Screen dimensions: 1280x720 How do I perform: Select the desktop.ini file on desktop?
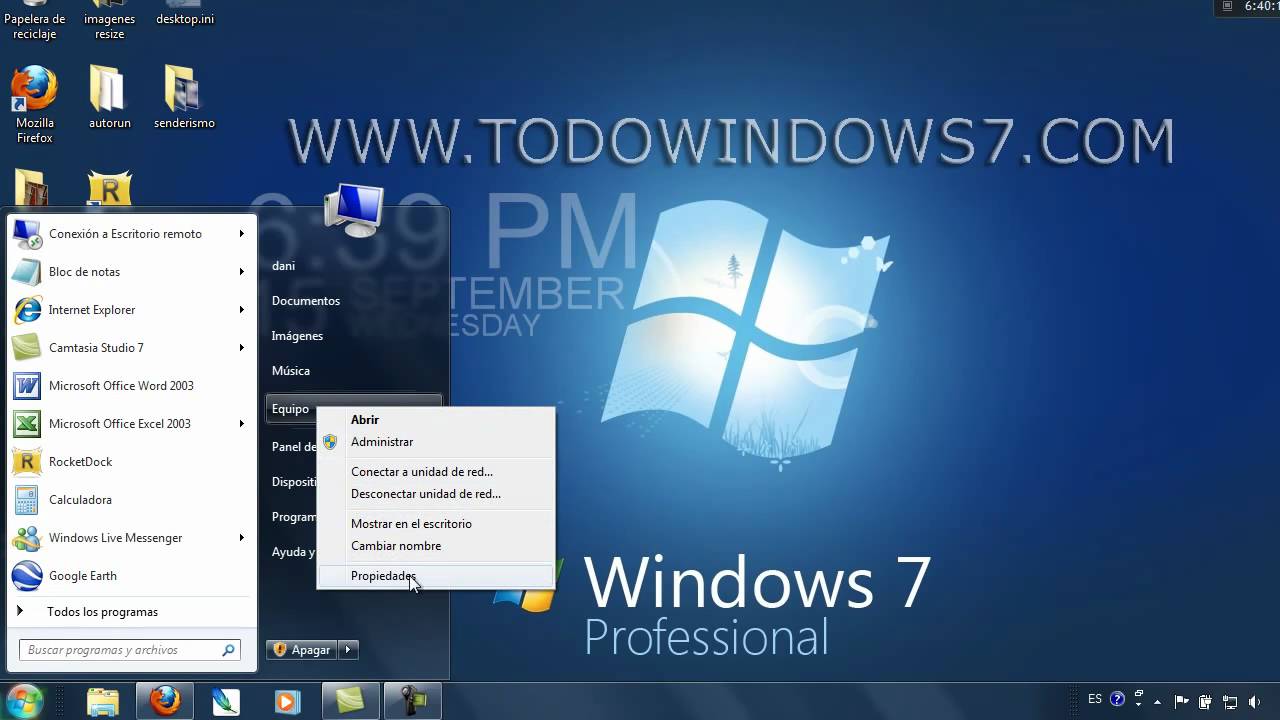[x=185, y=13]
